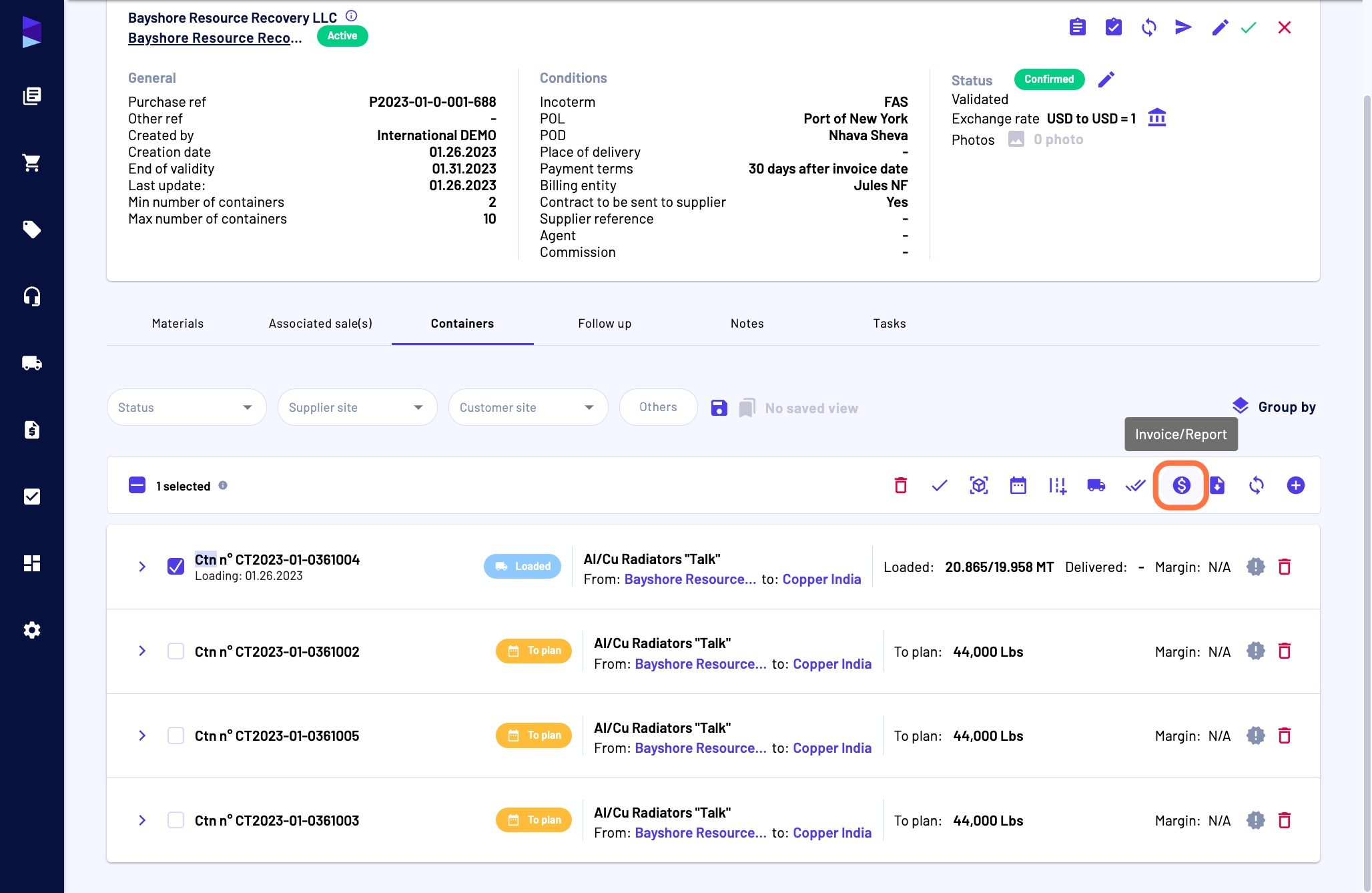Click the paper plane send icon in header
This screenshot has width=1372, height=893.
[x=1183, y=27]
